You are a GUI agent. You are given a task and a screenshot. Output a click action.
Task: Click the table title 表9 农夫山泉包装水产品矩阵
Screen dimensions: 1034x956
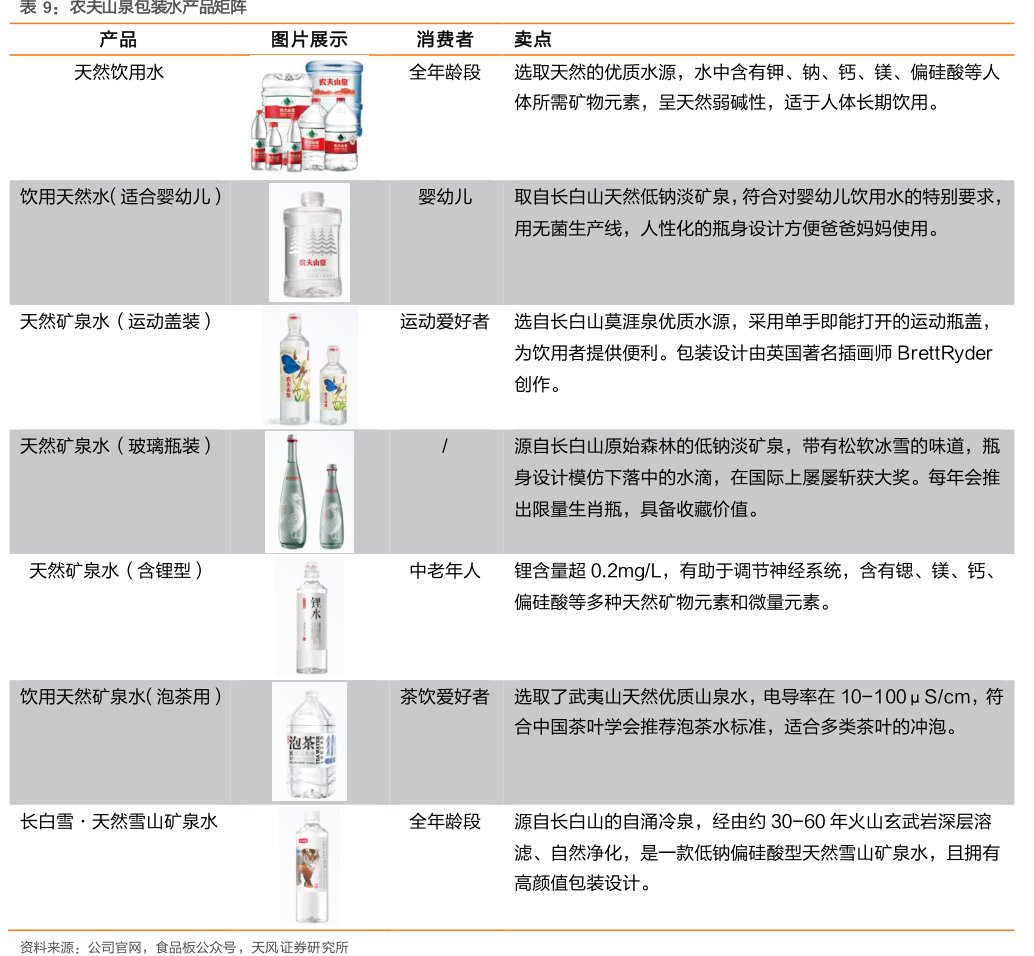click(133, 8)
